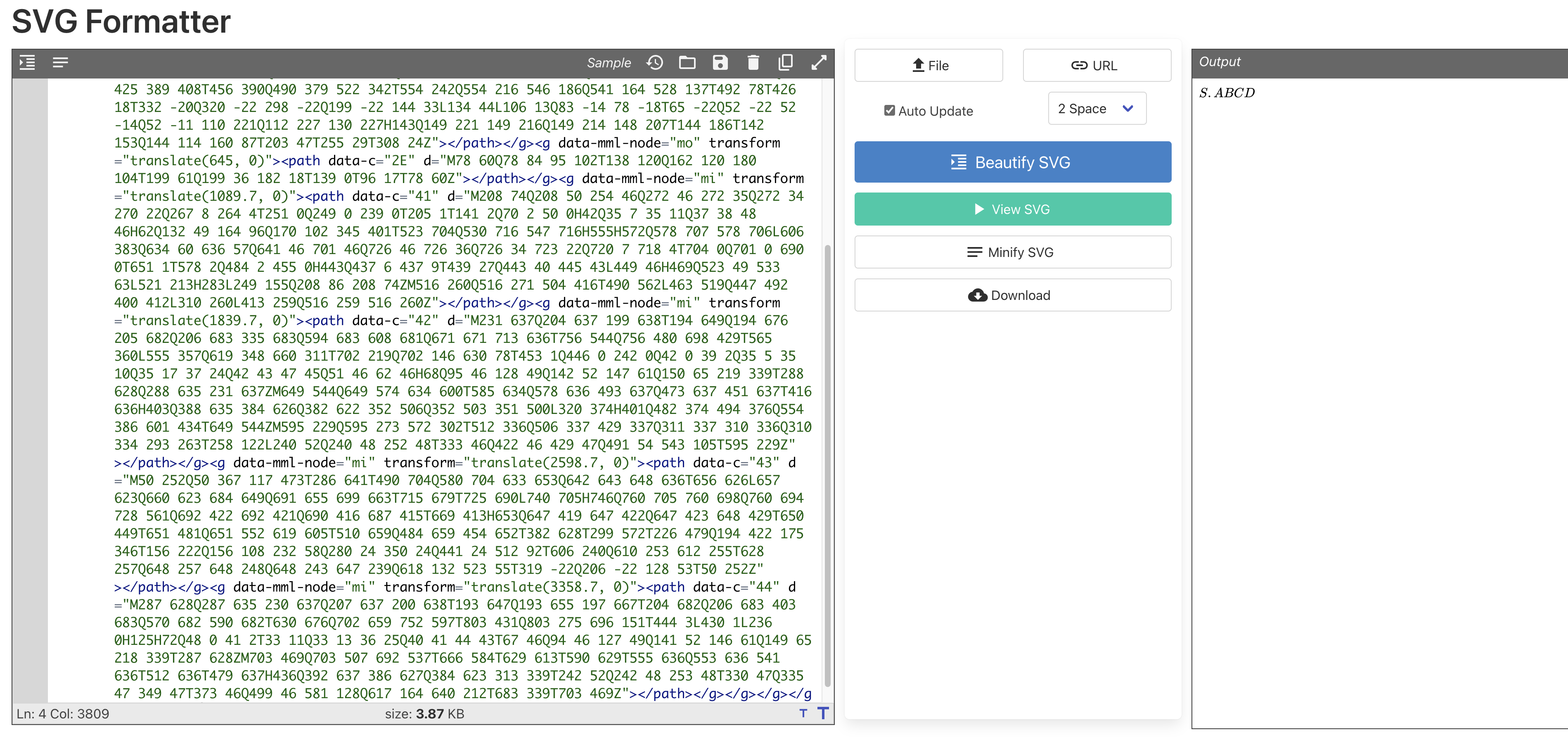This screenshot has height=737, width=1568.
Task: Clear the editor via the trash icon
Action: (x=753, y=63)
